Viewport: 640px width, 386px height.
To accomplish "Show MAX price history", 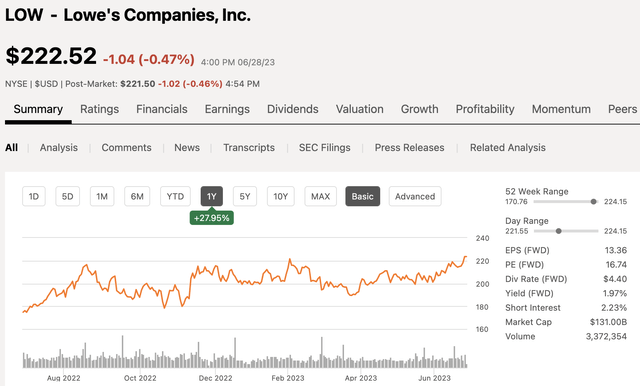I will pos(320,196).
